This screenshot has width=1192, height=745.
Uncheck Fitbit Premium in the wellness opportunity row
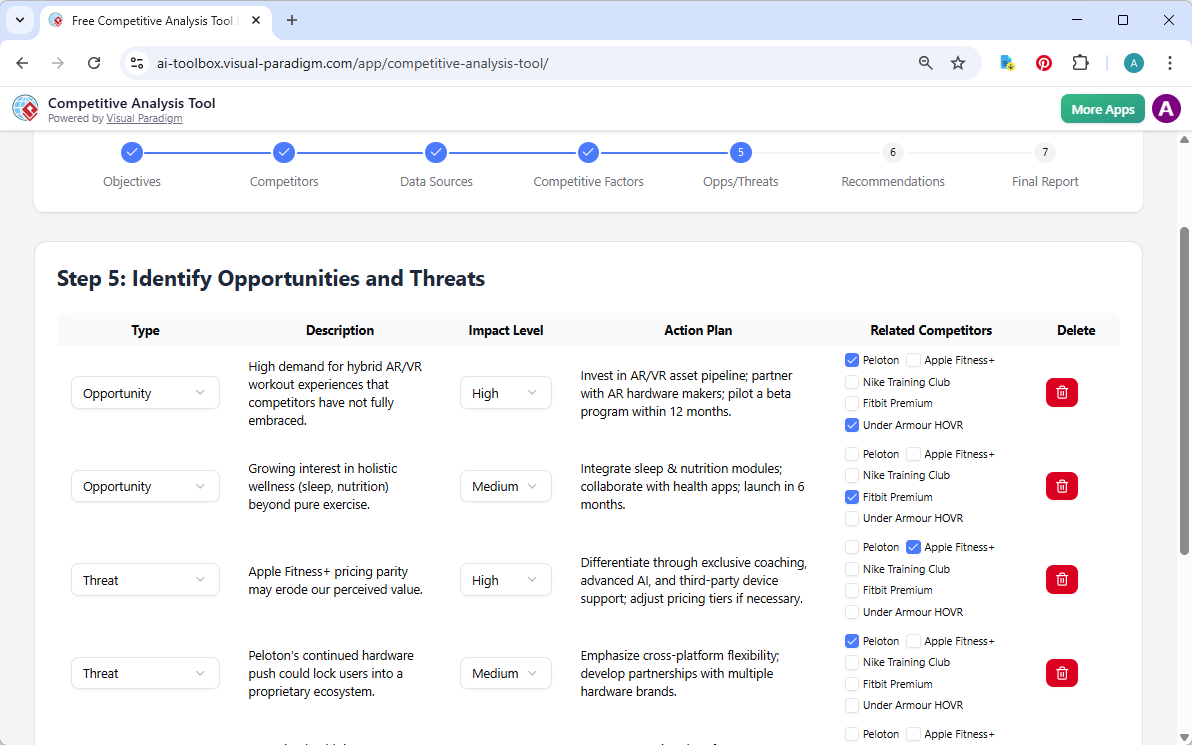[851, 496]
